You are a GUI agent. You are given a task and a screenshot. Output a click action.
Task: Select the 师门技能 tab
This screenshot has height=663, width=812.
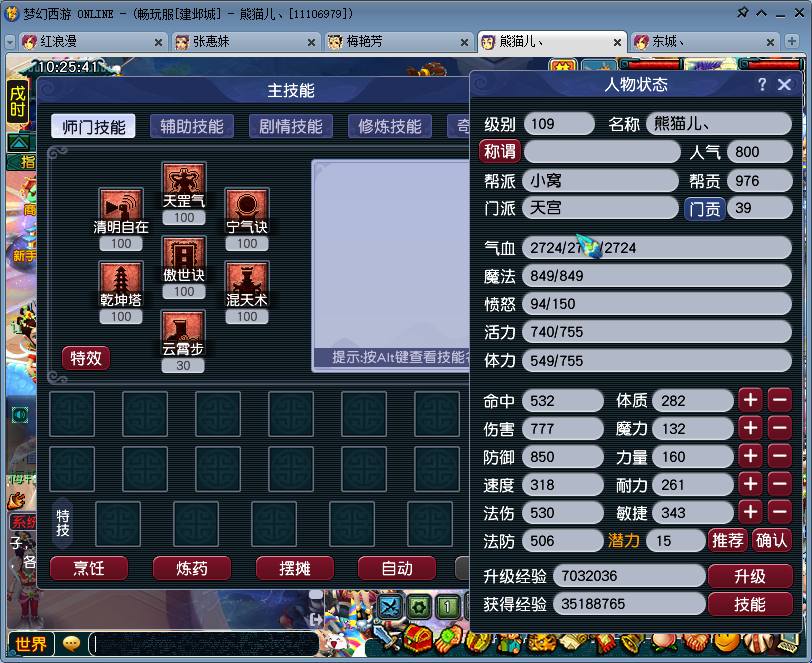click(93, 126)
